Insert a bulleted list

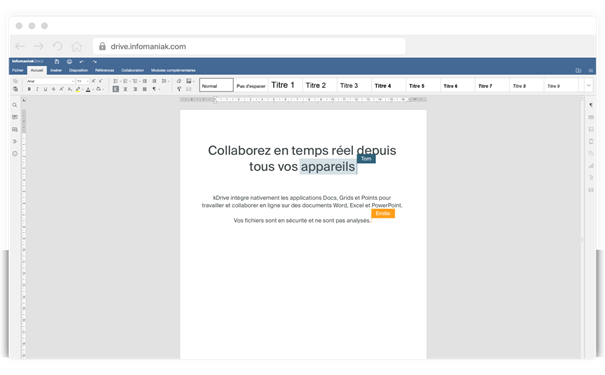[x=115, y=81]
